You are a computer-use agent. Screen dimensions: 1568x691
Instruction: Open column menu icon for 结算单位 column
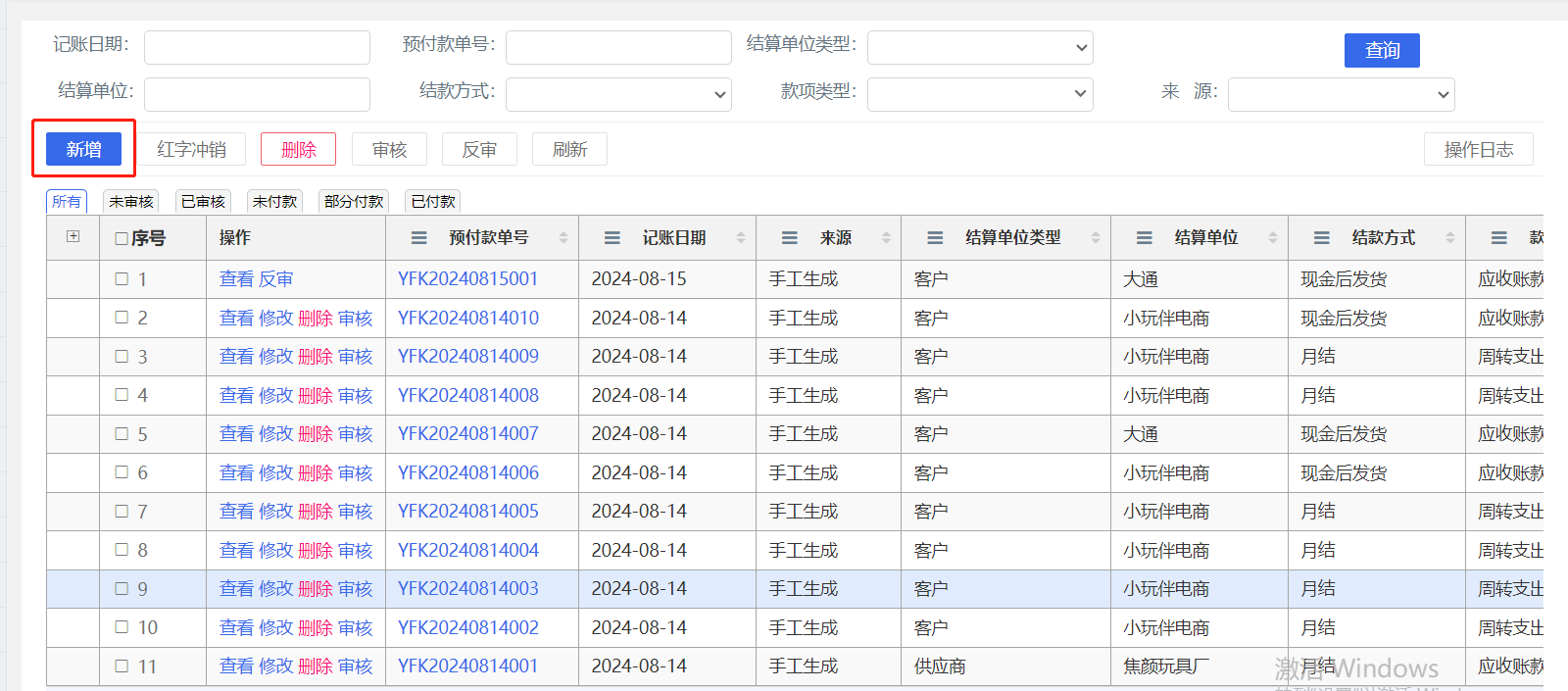point(1144,238)
